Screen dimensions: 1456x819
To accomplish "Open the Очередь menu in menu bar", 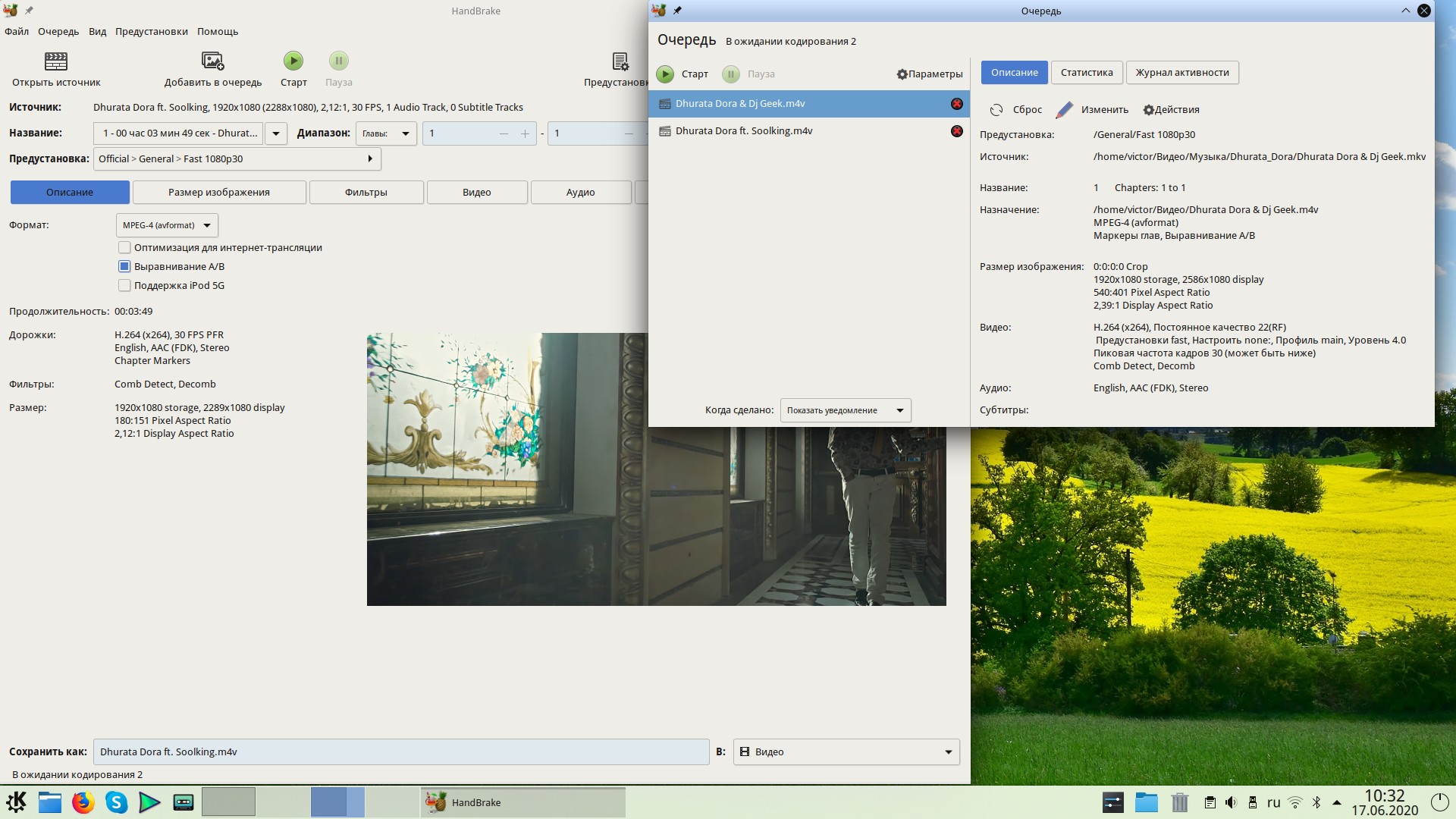I will (x=58, y=32).
